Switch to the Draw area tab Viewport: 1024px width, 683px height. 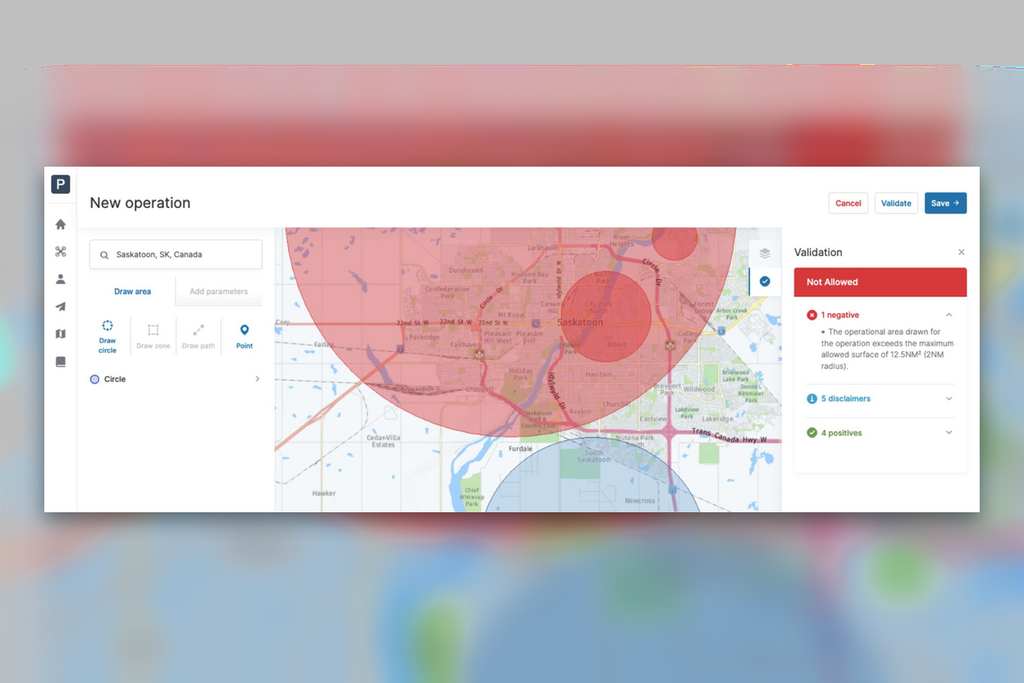[133, 291]
